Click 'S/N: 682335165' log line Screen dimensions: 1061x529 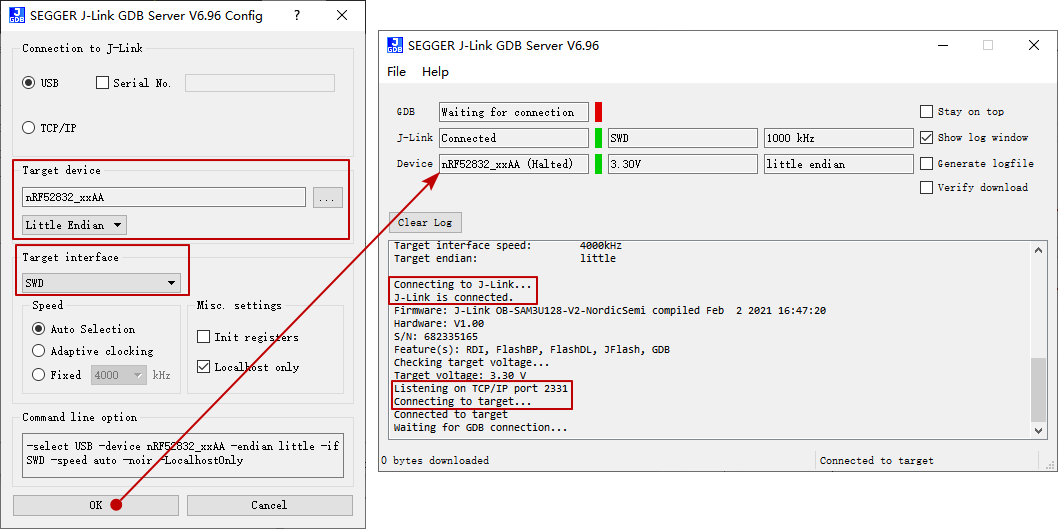coord(436,336)
